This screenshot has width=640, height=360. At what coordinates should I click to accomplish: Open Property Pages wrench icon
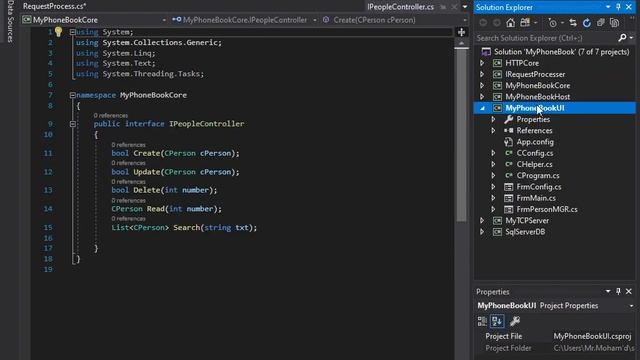515,321
